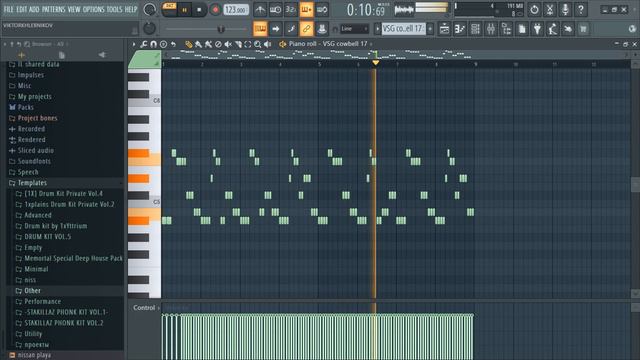Open the ADD menu
This screenshot has height=360, width=640.
pyautogui.click(x=34, y=9)
